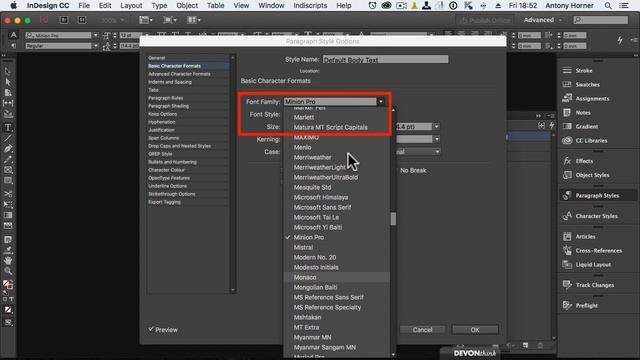Expand the Font Family dropdown arrow
Screen dimensions: 640x360
coord(381,102)
